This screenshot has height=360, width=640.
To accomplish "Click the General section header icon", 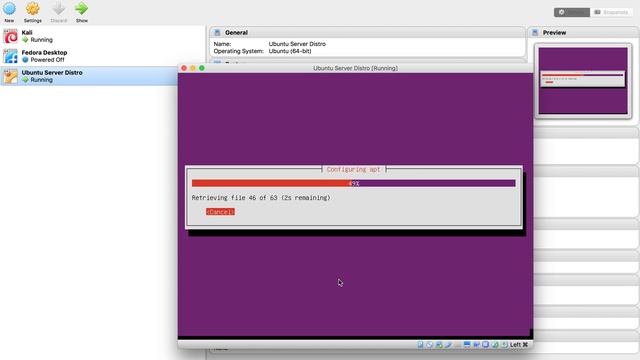I will tap(218, 33).
